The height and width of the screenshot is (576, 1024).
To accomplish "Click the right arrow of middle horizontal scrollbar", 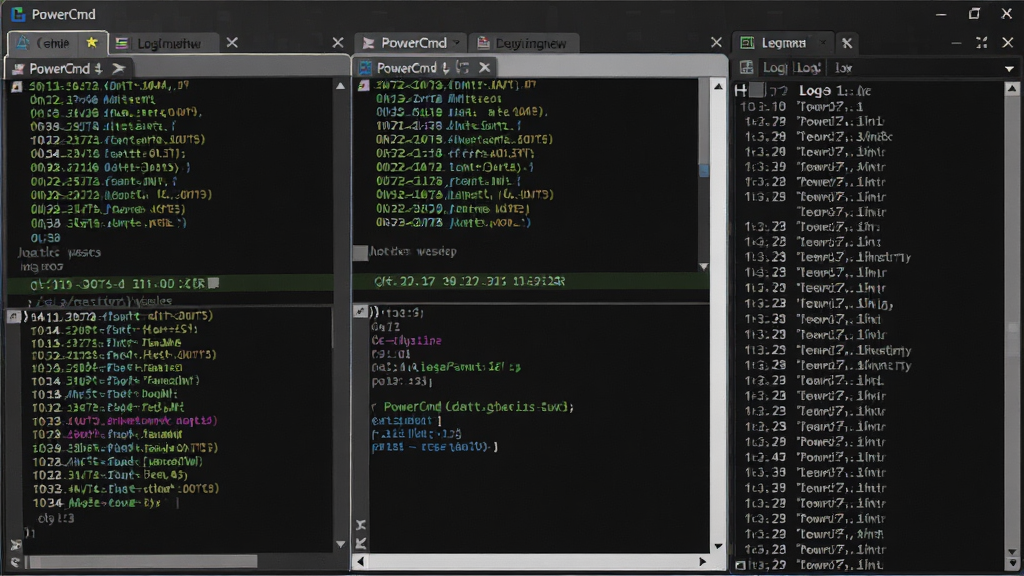I will point(703,561).
